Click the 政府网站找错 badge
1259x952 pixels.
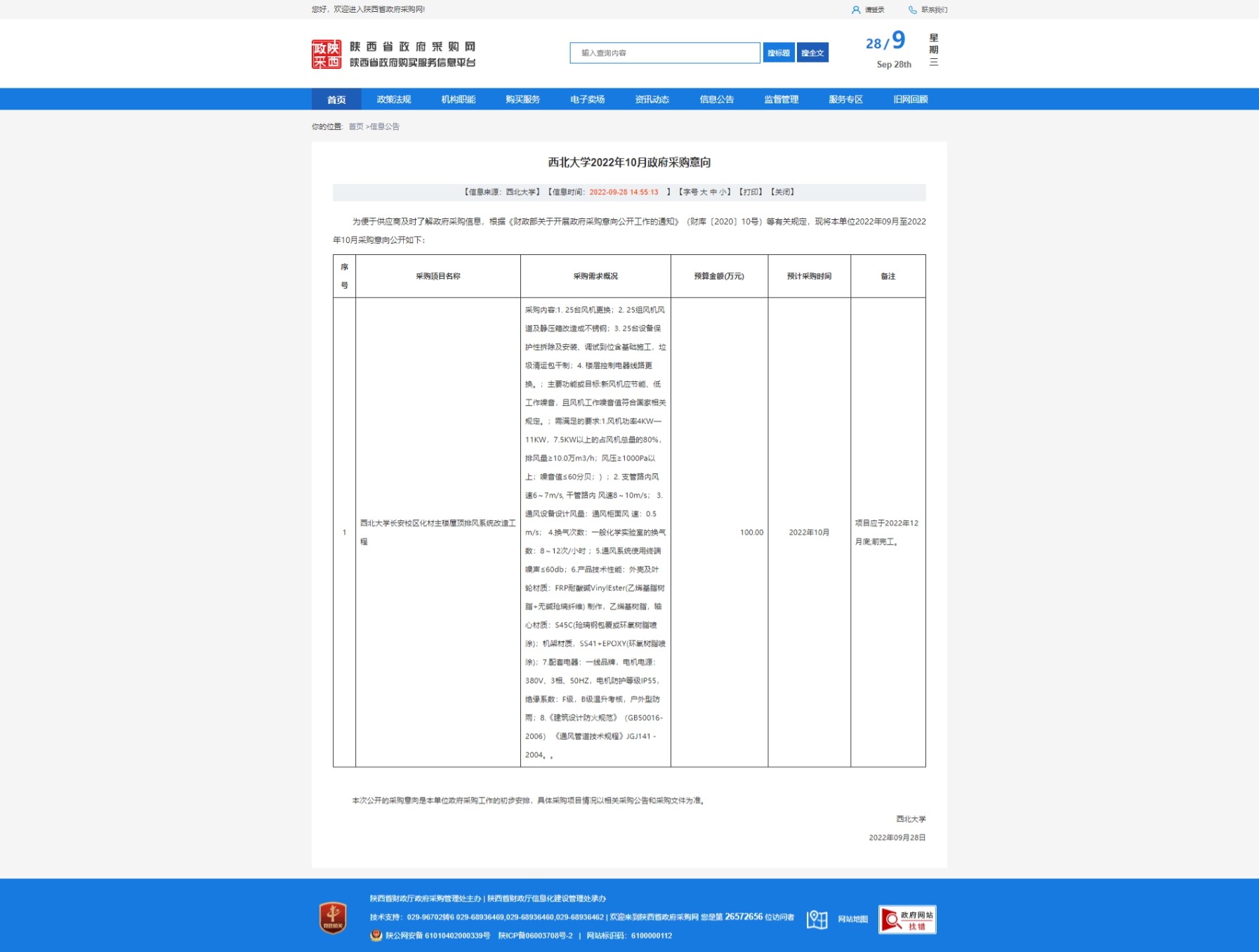pos(907,919)
